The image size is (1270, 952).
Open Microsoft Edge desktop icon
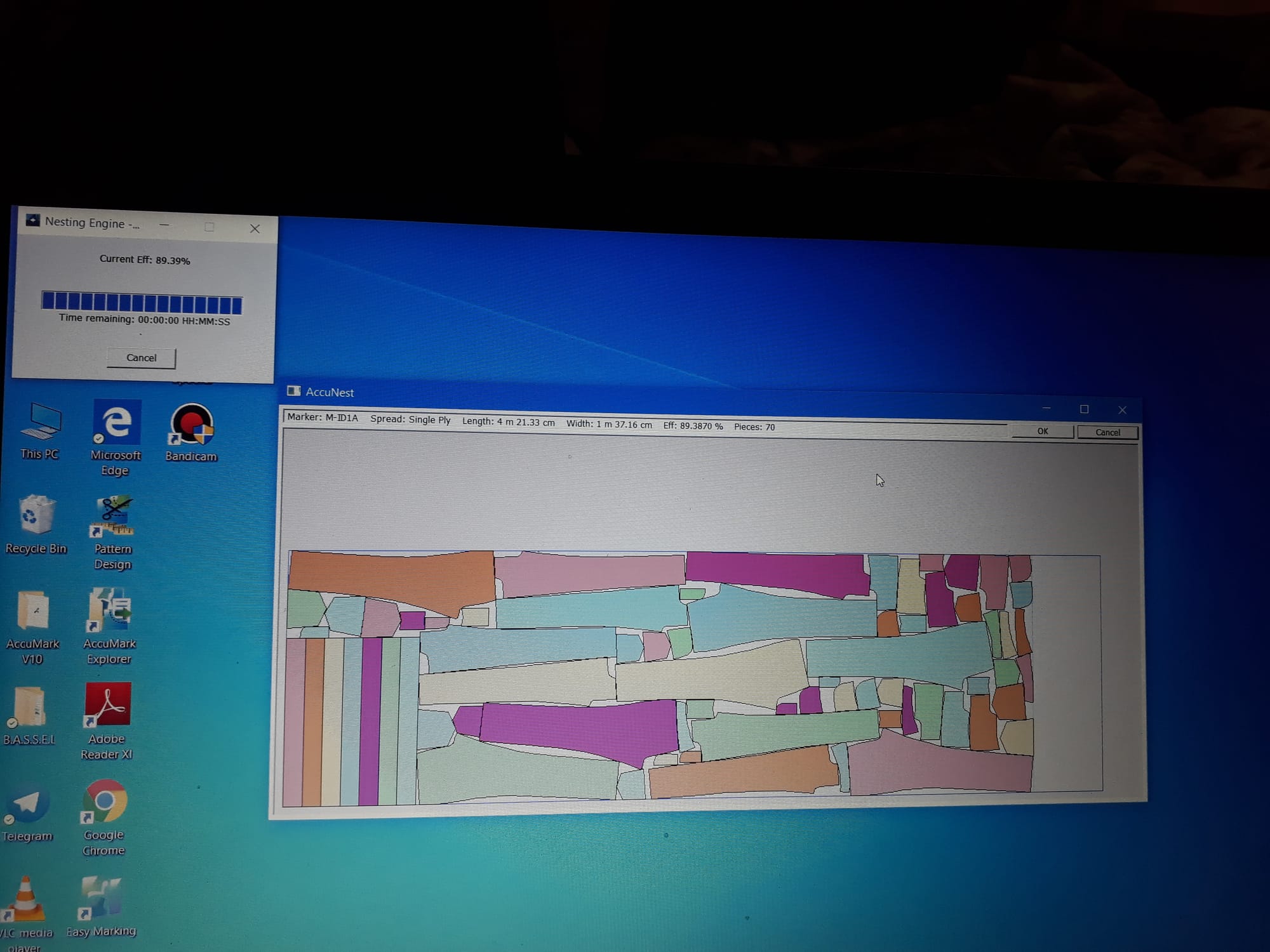[x=116, y=423]
